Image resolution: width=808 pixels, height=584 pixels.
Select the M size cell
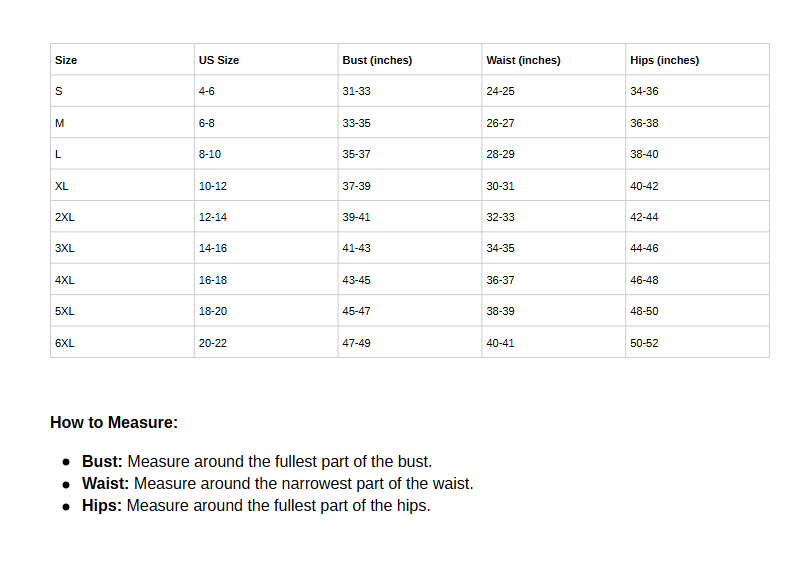[122, 123]
